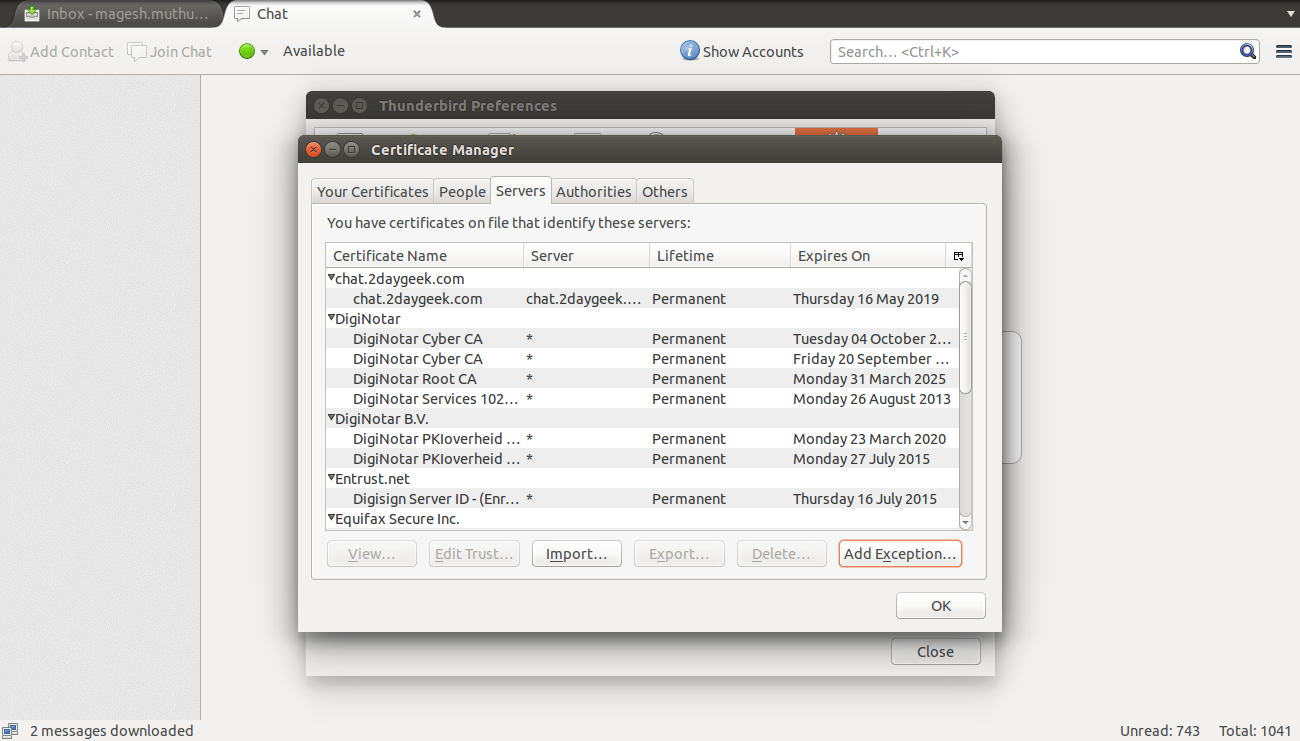The image size is (1300, 741).
Task: Click the certificate list scrollbar thumb
Action: click(965, 336)
